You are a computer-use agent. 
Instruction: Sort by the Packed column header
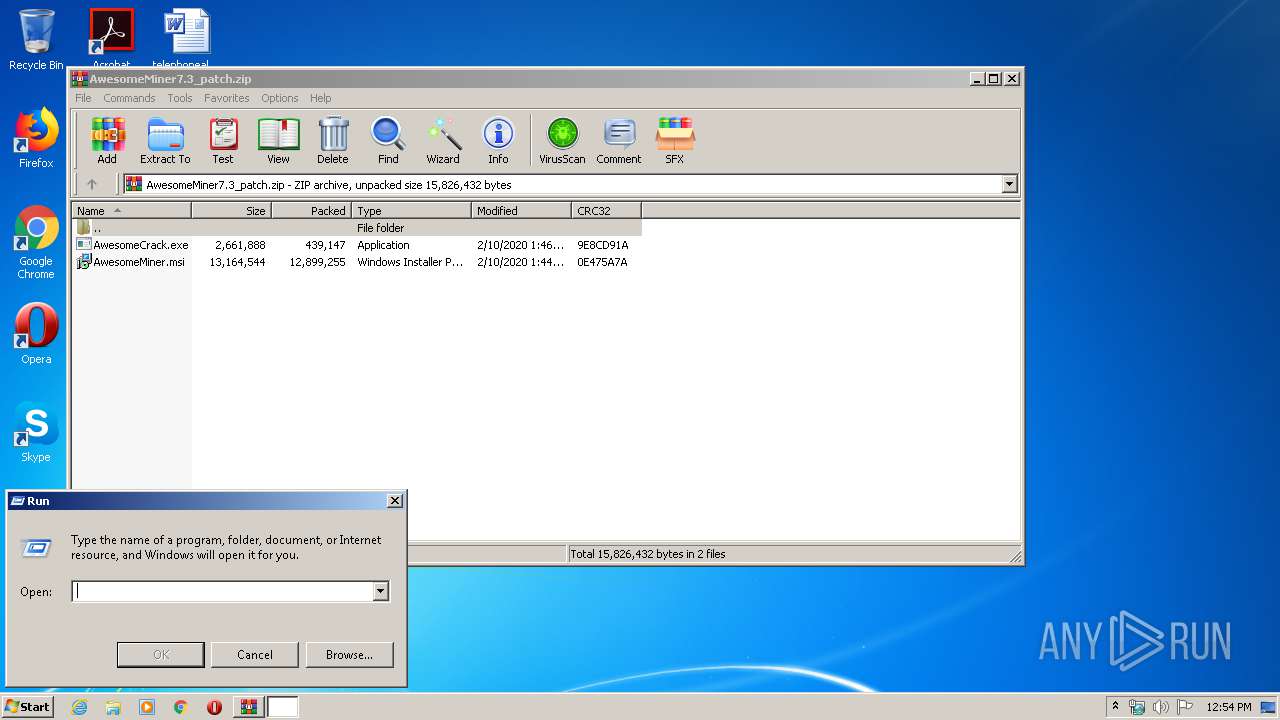click(311, 211)
